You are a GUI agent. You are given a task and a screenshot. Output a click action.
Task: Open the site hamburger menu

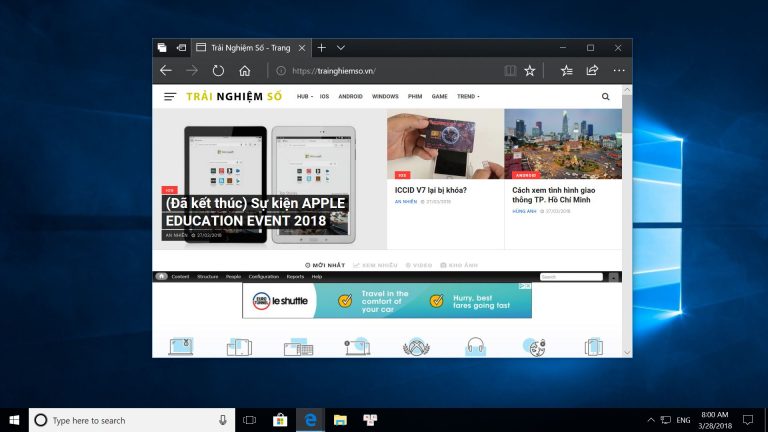pyautogui.click(x=170, y=96)
